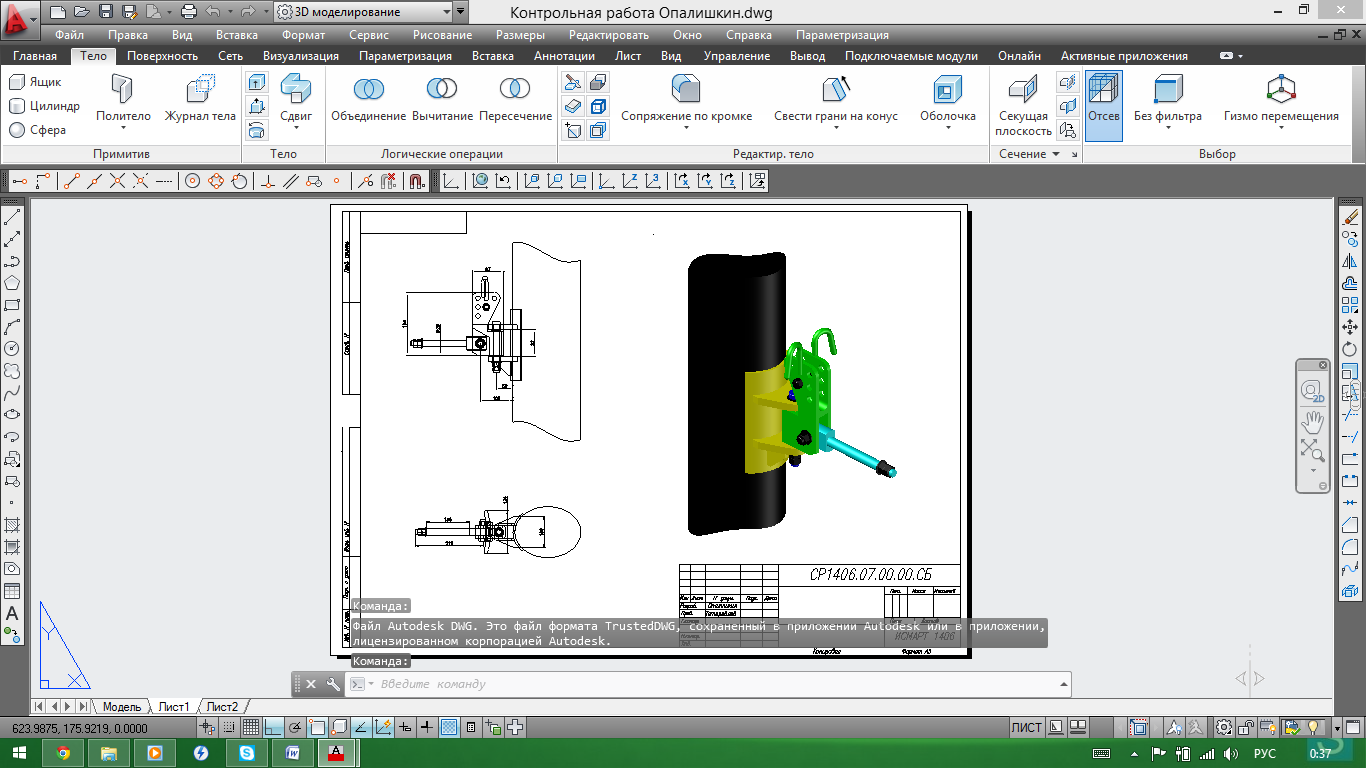This screenshot has height=768, width=1366.
Task: Toggle Polar tracking in status bar
Action: coord(296,727)
